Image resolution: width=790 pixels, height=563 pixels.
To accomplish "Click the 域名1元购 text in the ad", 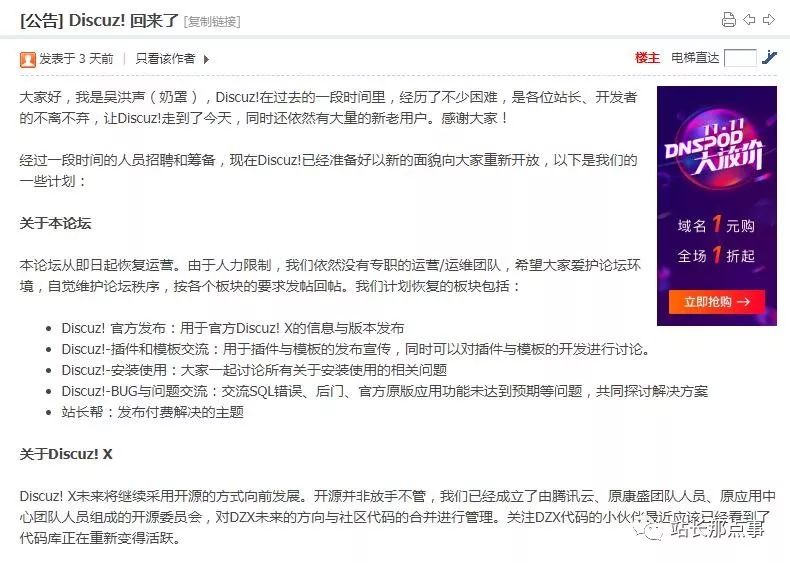I will 716,225.
